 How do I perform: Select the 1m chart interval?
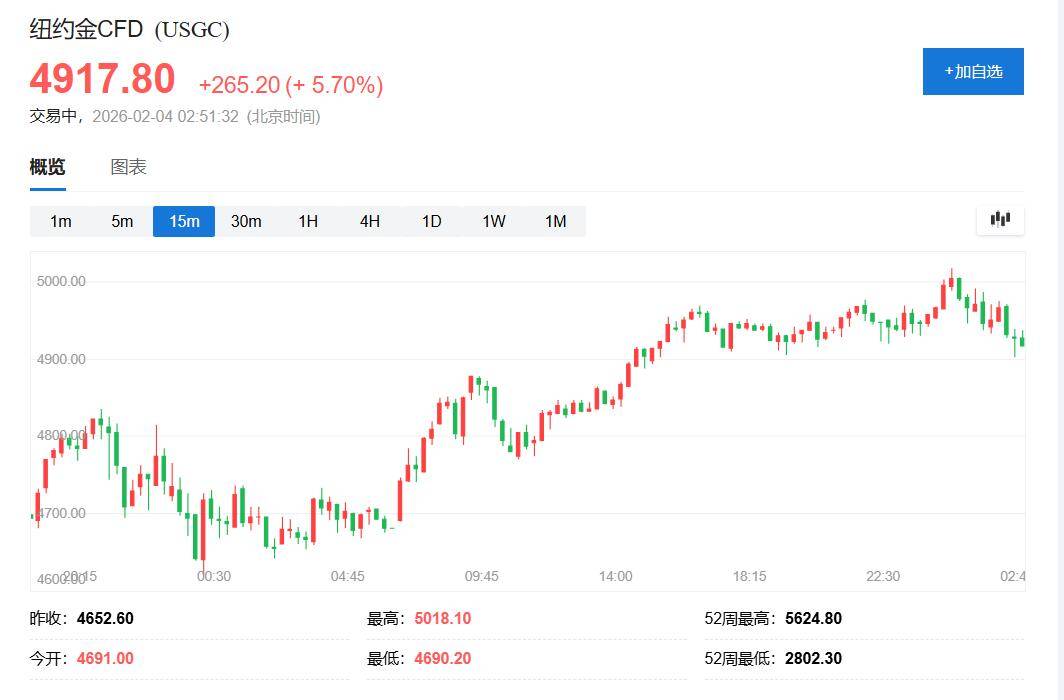pos(61,221)
